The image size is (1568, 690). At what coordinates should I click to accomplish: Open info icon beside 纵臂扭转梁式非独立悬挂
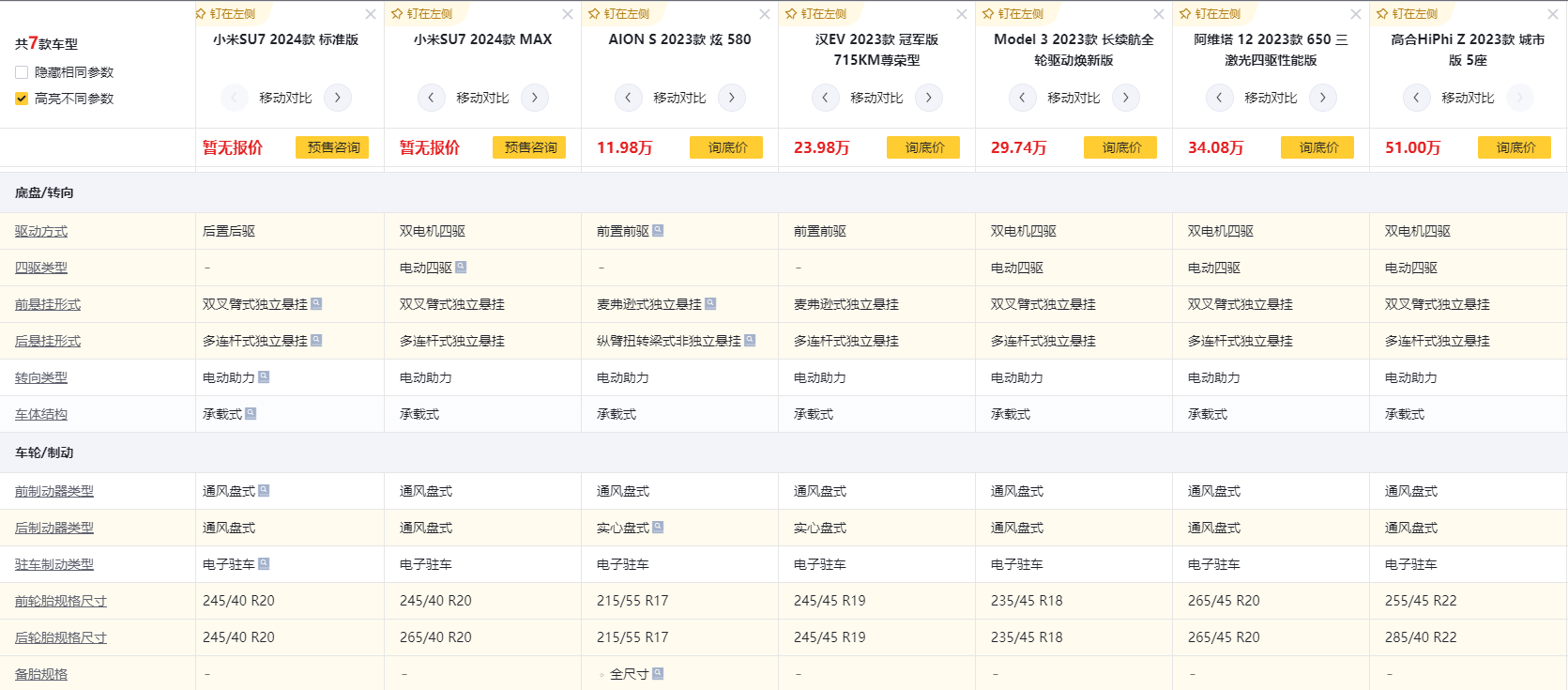pyautogui.click(x=750, y=340)
